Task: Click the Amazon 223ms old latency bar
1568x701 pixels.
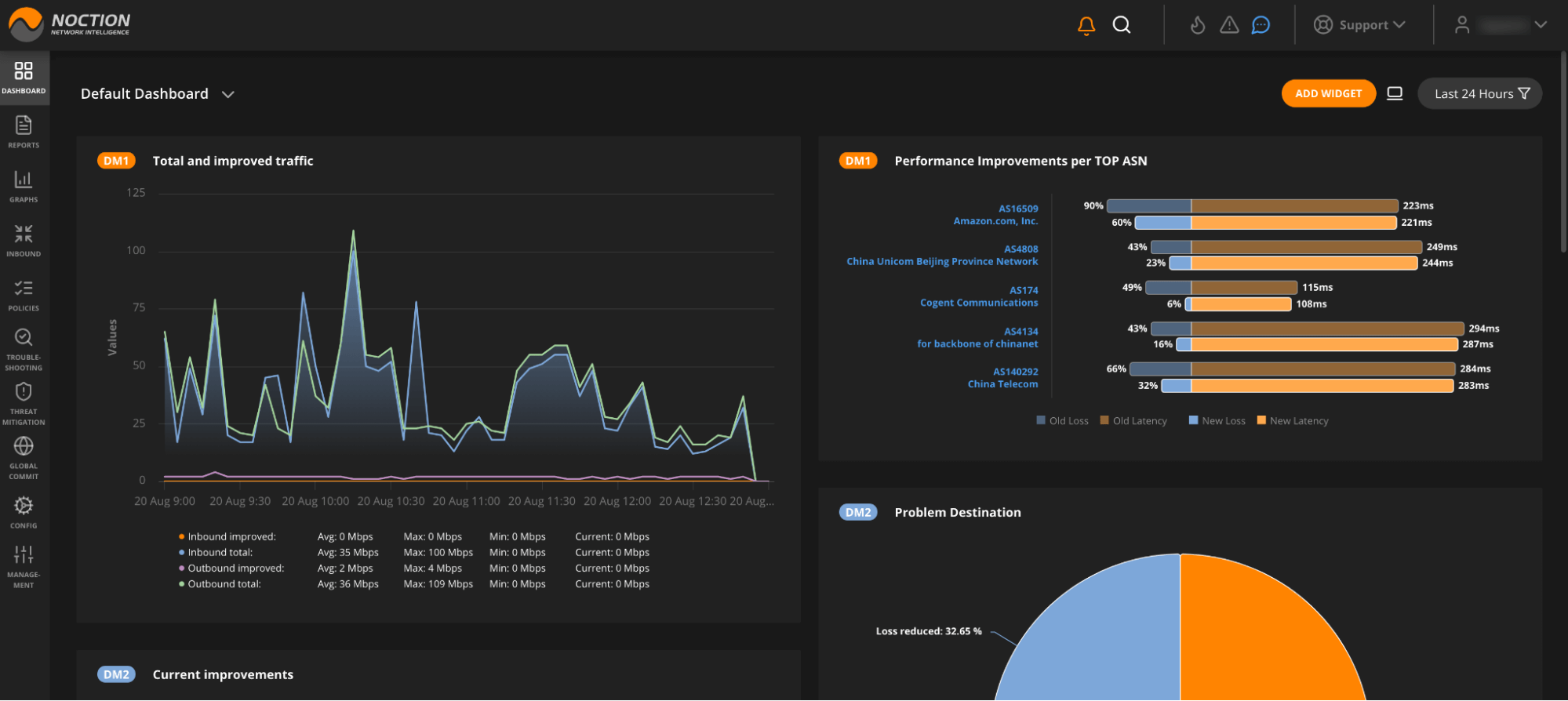Action: pos(1294,206)
